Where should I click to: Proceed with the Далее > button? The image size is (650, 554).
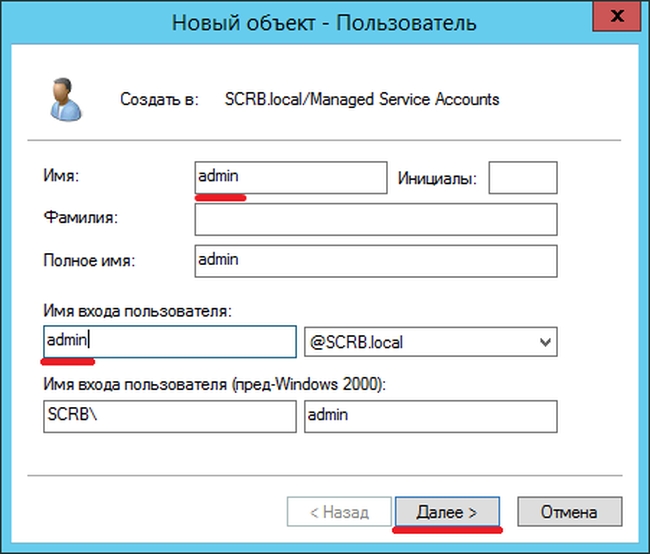click(446, 511)
